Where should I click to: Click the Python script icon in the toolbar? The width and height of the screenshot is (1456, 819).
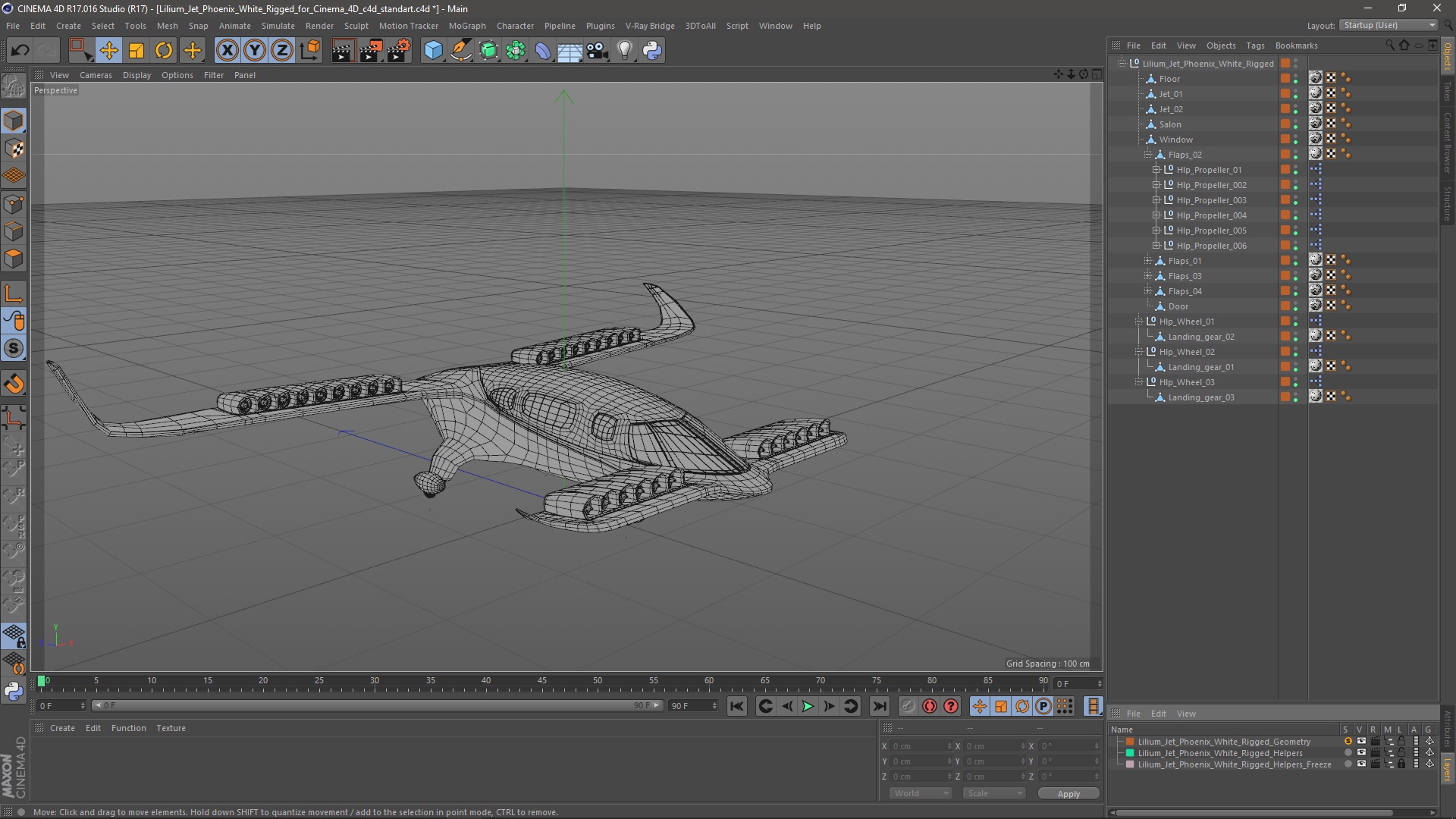point(652,51)
